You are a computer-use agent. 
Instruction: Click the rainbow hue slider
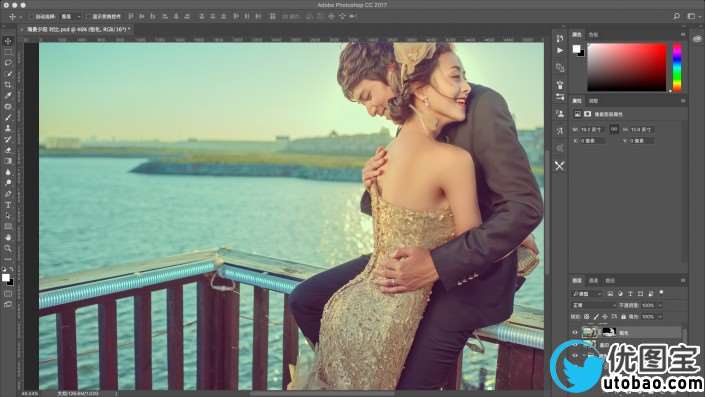pyautogui.click(x=677, y=67)
